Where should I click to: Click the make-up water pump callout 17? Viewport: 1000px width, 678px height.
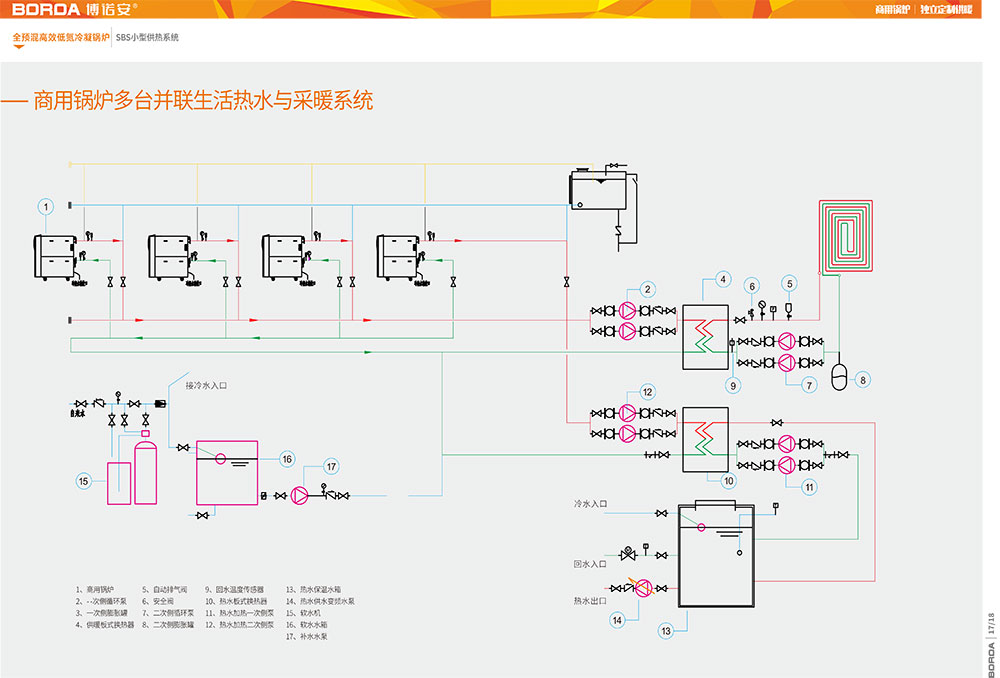(331, 465)
